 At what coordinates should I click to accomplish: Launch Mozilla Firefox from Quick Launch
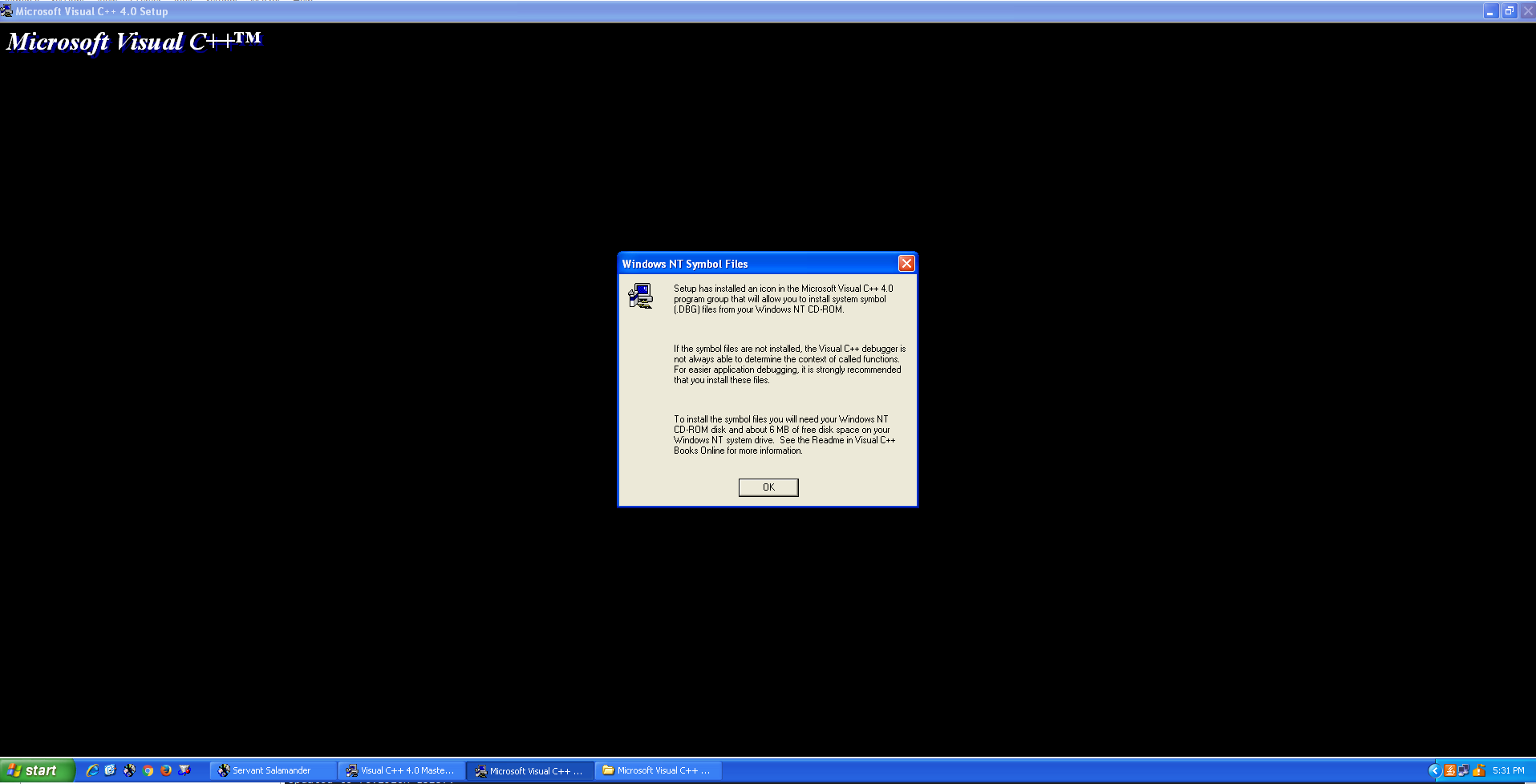pyautogui.click(x=166, y=770)
